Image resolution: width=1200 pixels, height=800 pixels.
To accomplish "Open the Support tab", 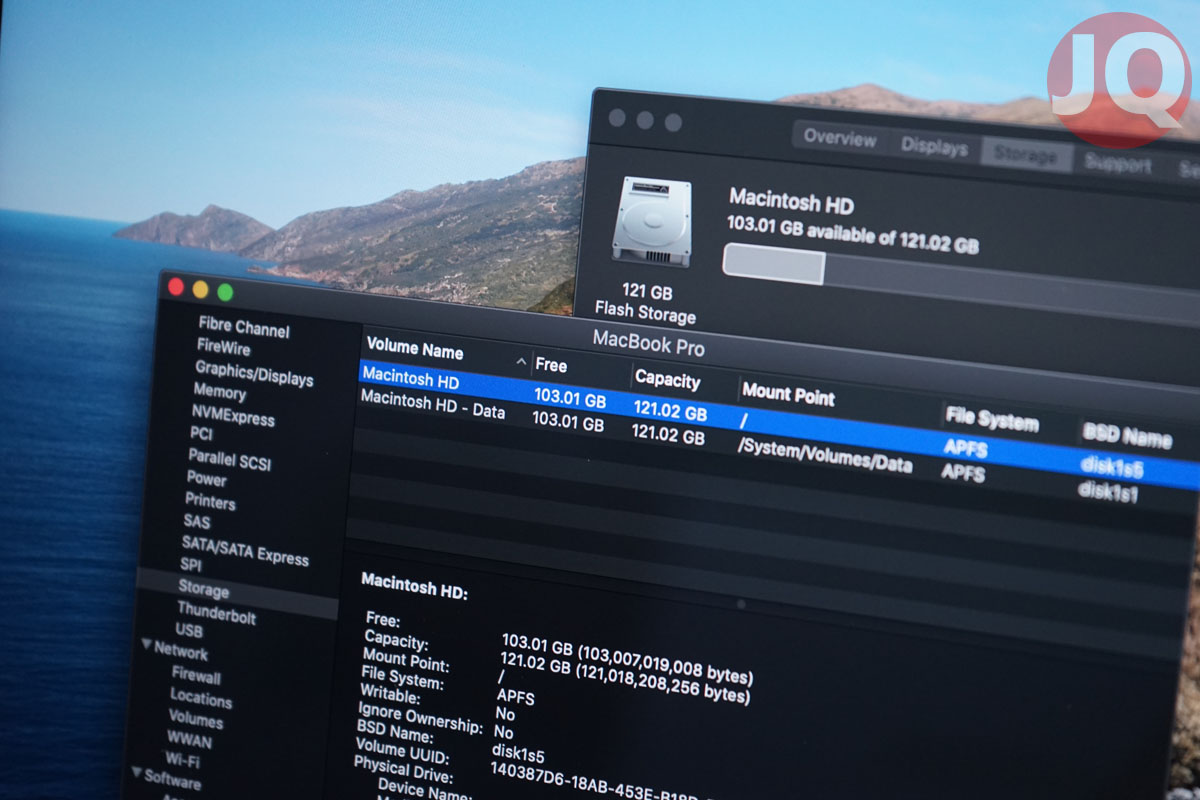I will (x=1118, y=164).
